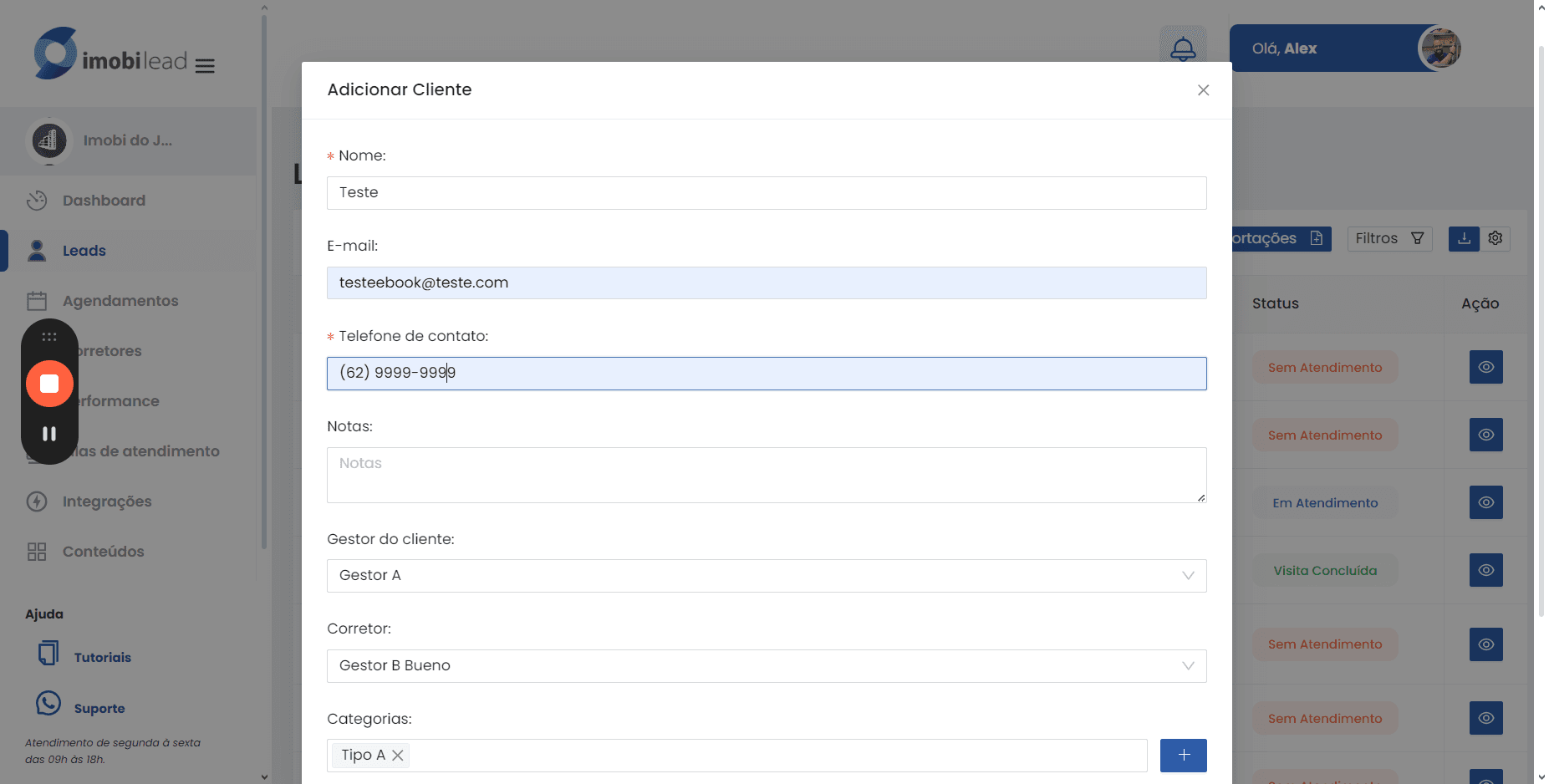Screen dimensions: 1549x784
Task: Expand the Corretor dropdown
Action: point(767,666)
